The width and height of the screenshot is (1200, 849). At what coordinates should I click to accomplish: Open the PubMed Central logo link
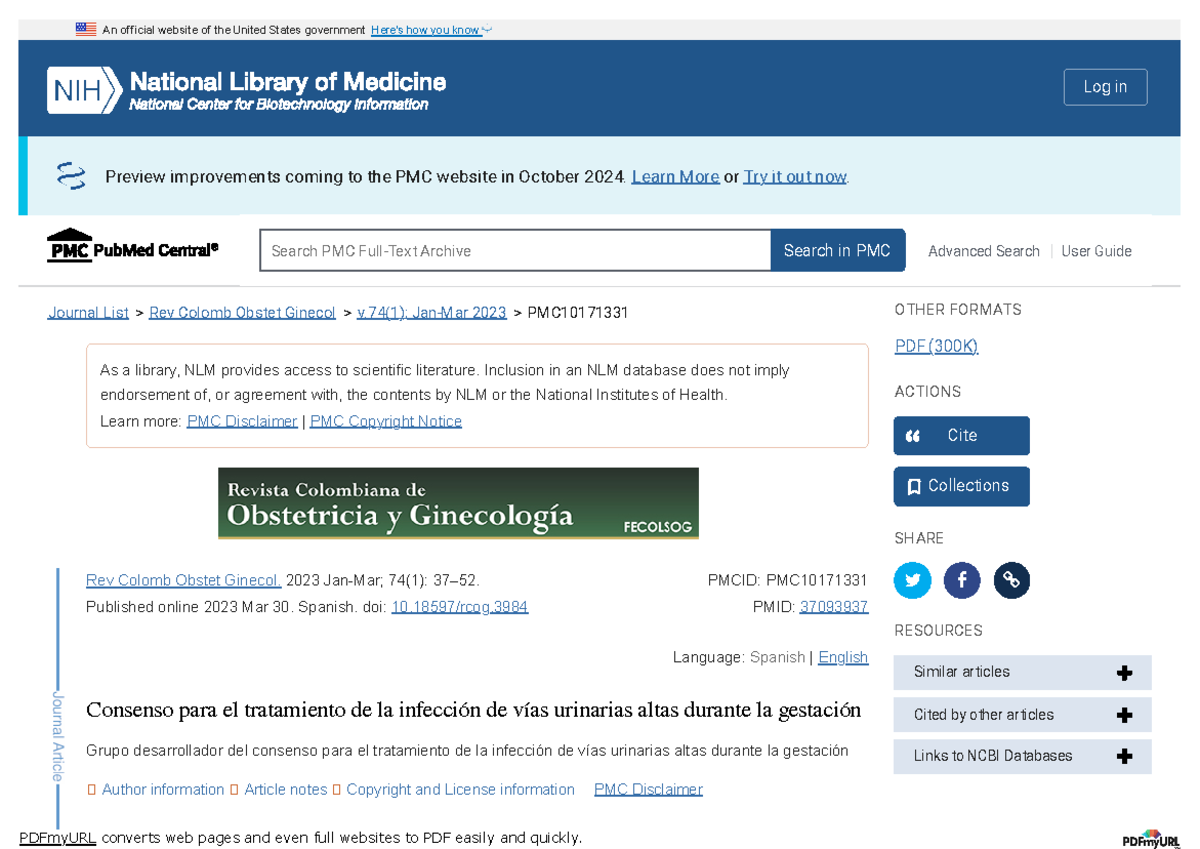(x=132, y=247)
